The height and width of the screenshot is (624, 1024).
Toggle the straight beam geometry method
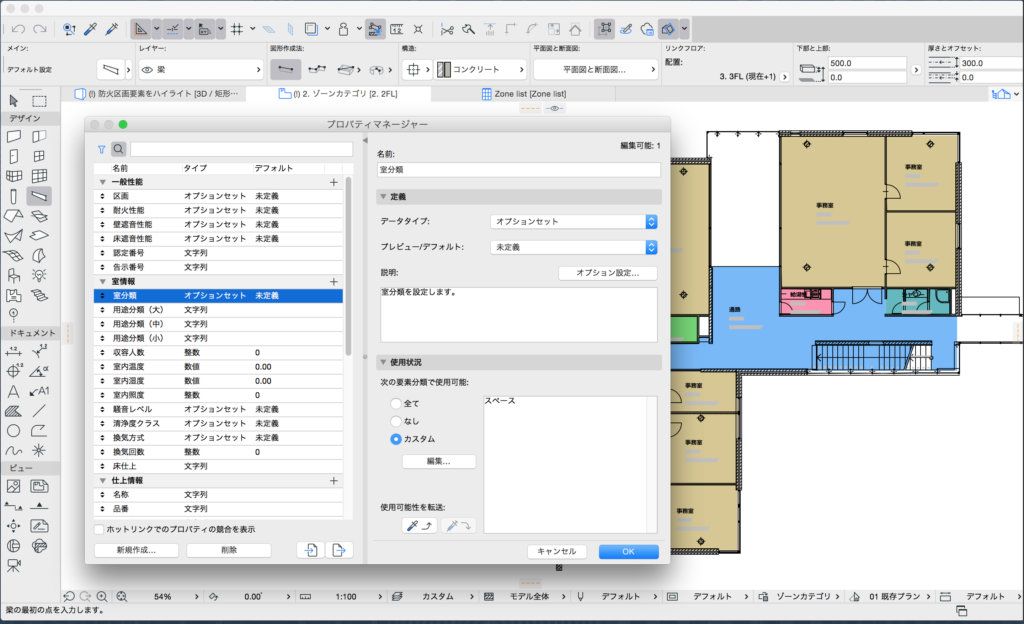[x=286, y=69]
